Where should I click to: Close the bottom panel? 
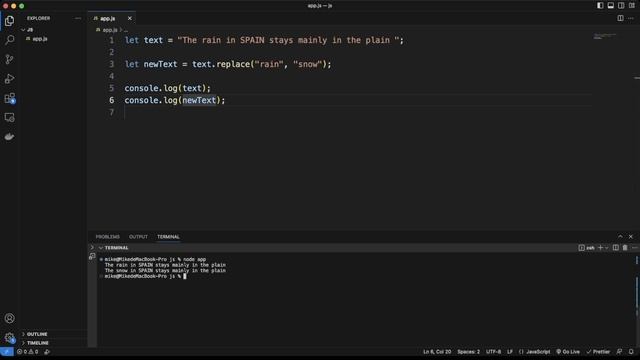click(631, 236)
